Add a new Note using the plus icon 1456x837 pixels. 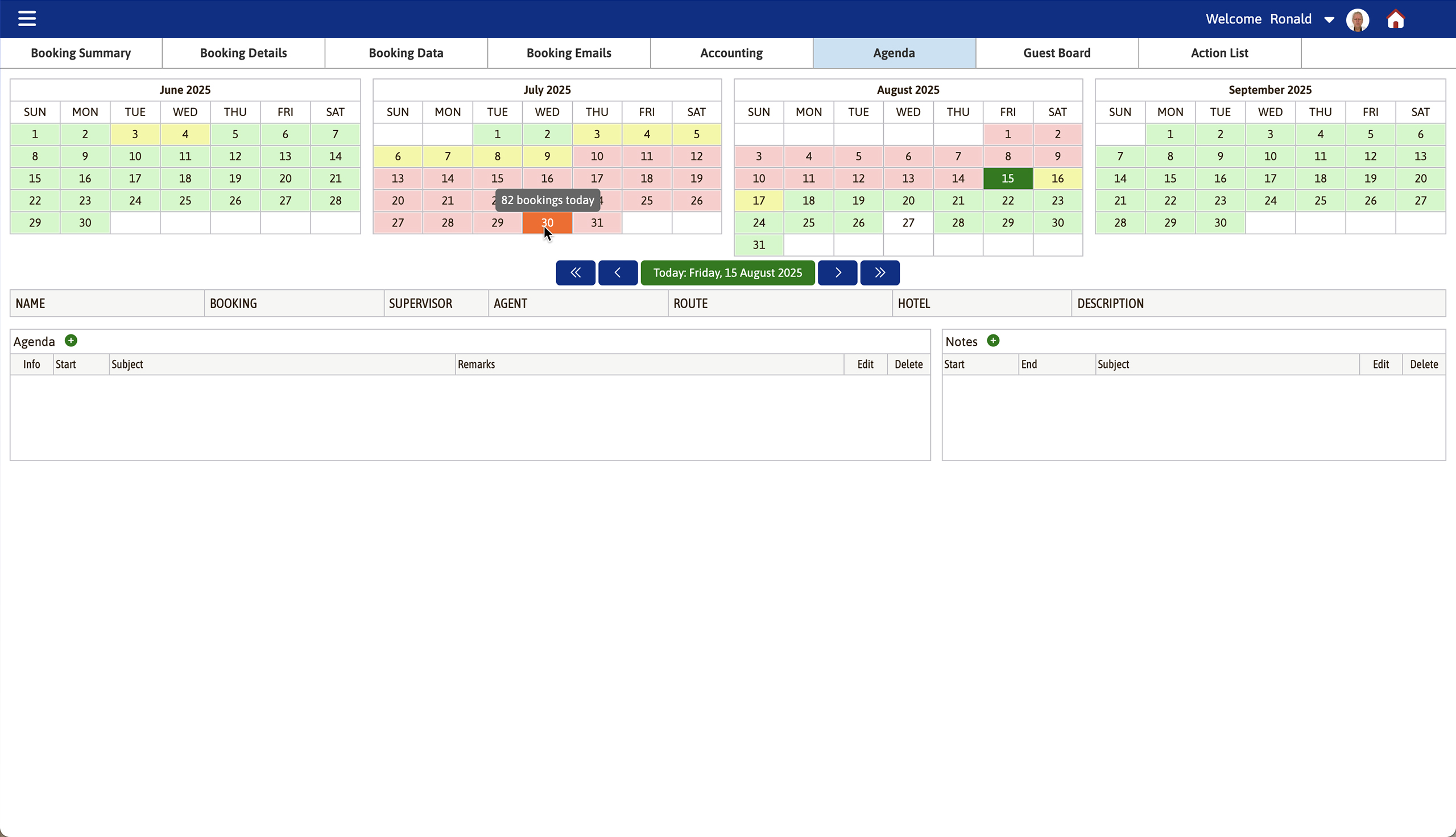click(992, 341)
